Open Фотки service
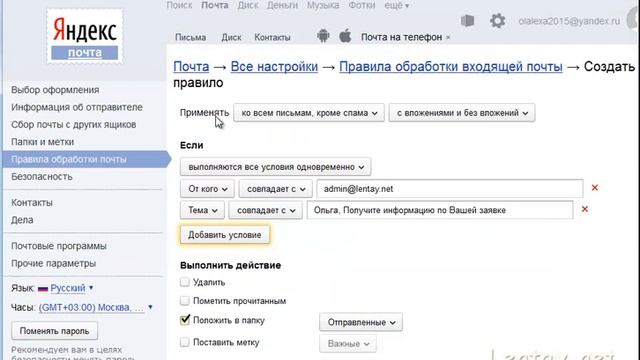The height and width of the screenshot is (360, 640). [362, 5]
